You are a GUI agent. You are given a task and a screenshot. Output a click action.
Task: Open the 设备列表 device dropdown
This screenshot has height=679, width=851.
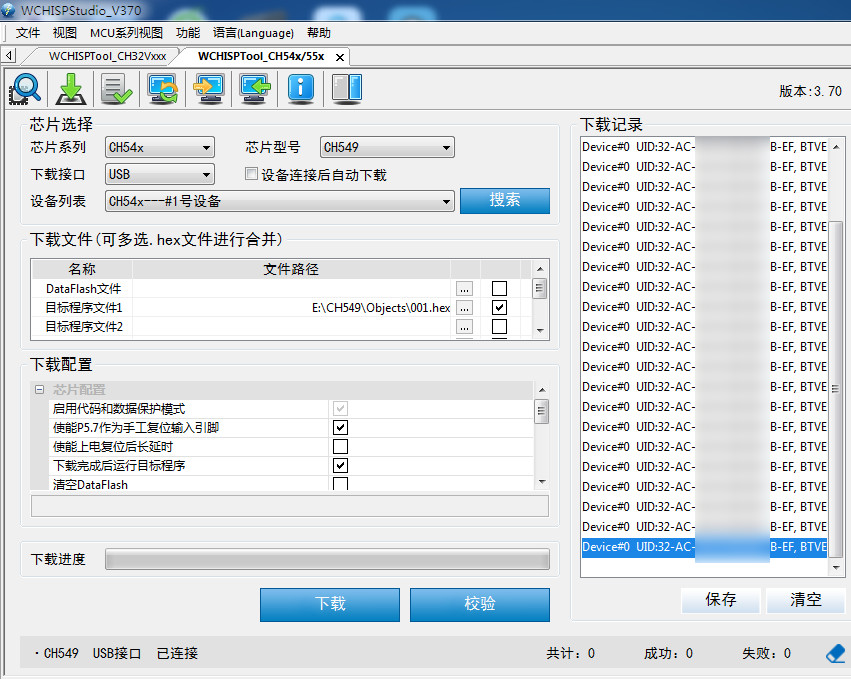coord(280,201)
